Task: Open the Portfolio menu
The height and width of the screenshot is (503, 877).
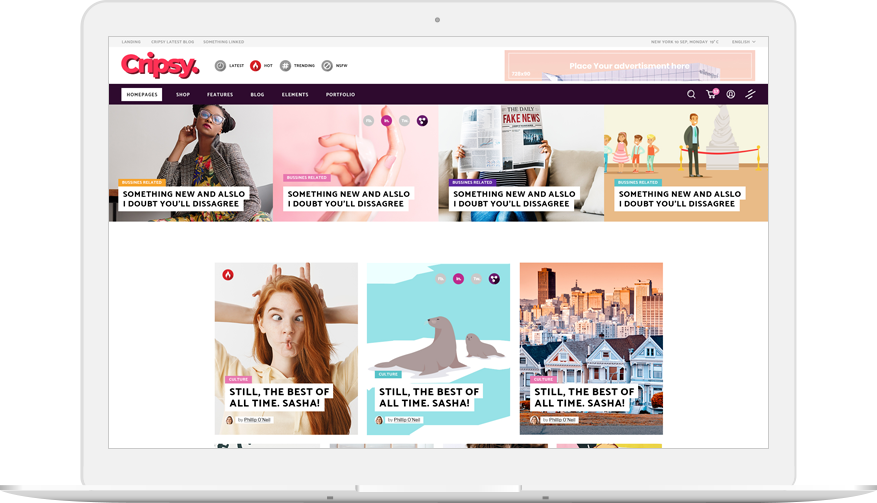Action: [x=341, y=95]
